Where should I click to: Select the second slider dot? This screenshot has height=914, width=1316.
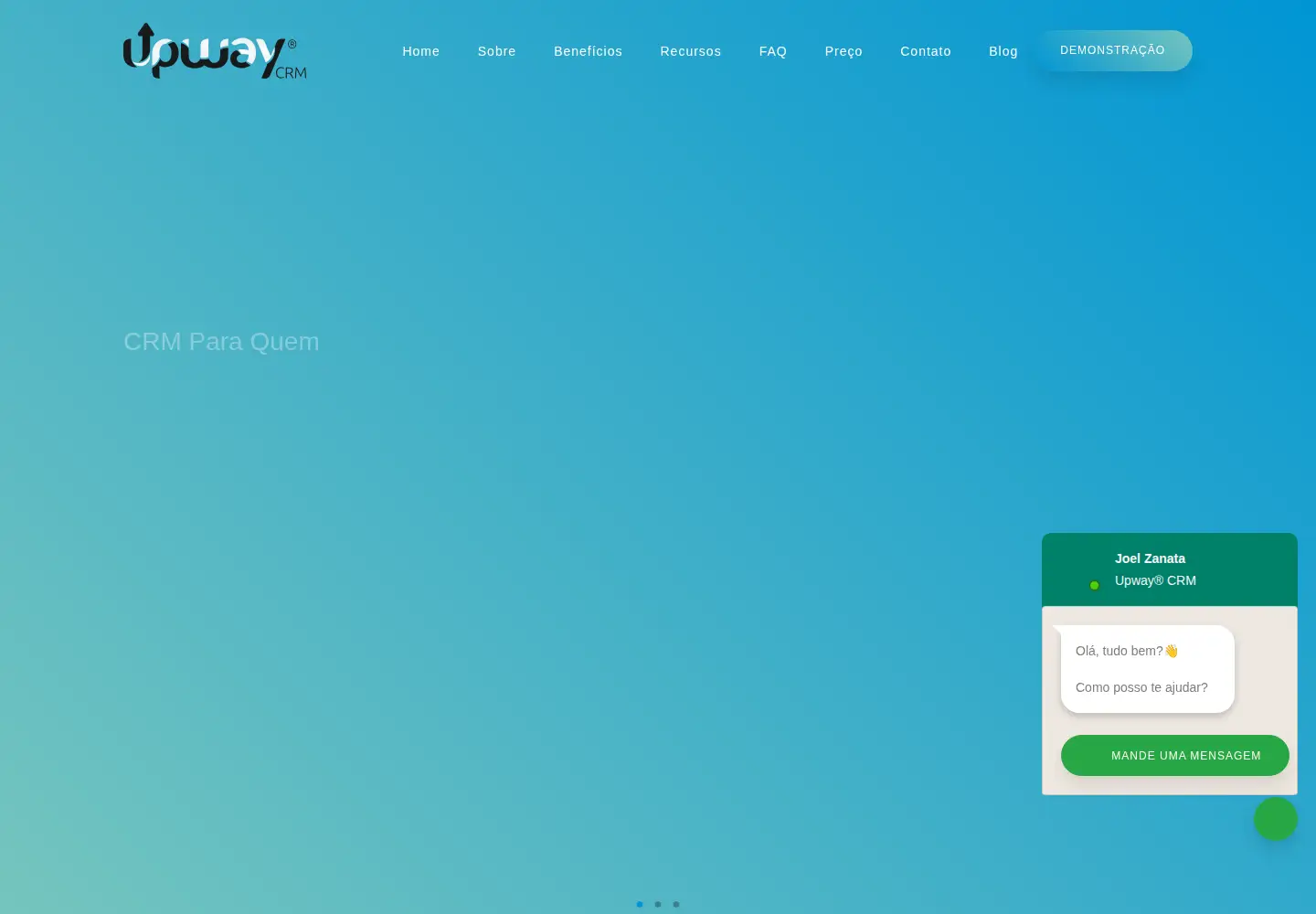[658, 904]
